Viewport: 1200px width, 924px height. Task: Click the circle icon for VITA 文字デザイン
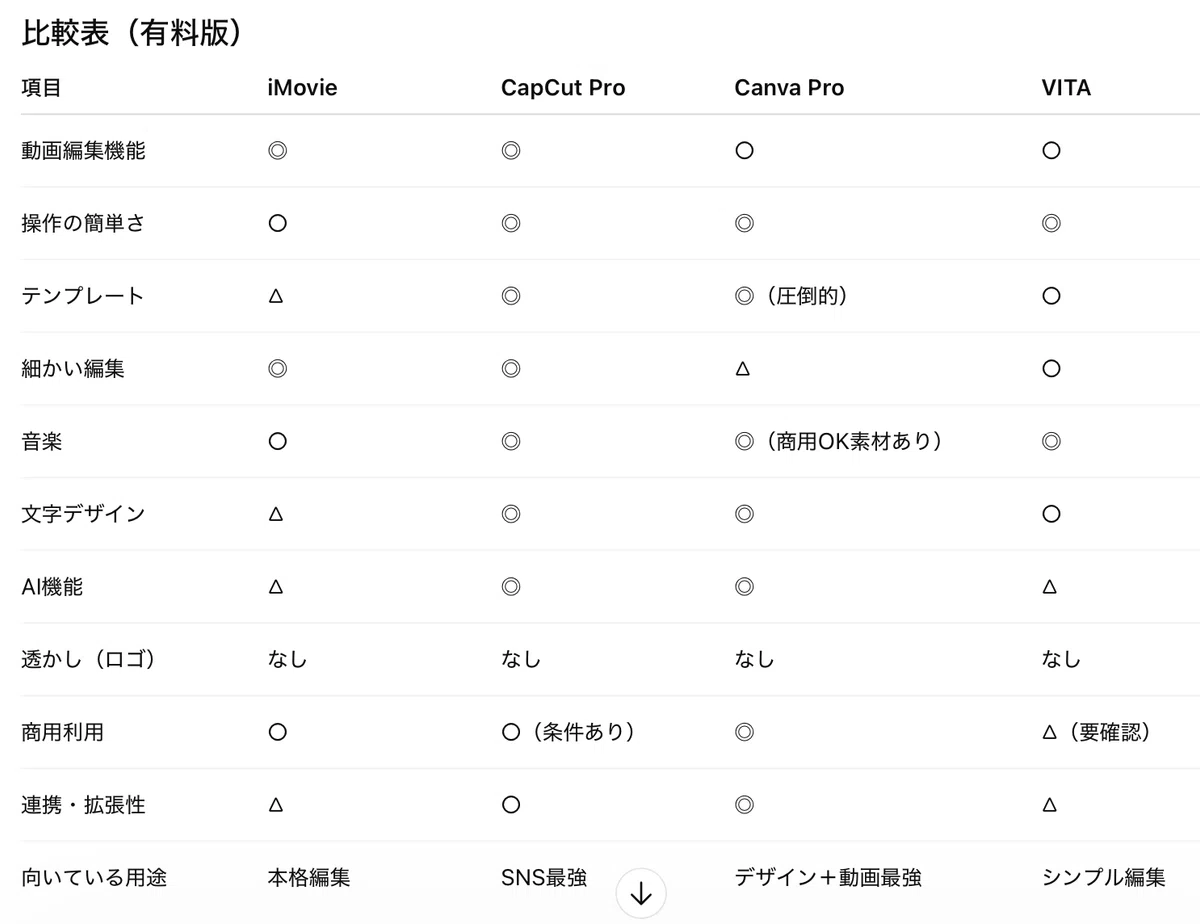click(1051, 514)
